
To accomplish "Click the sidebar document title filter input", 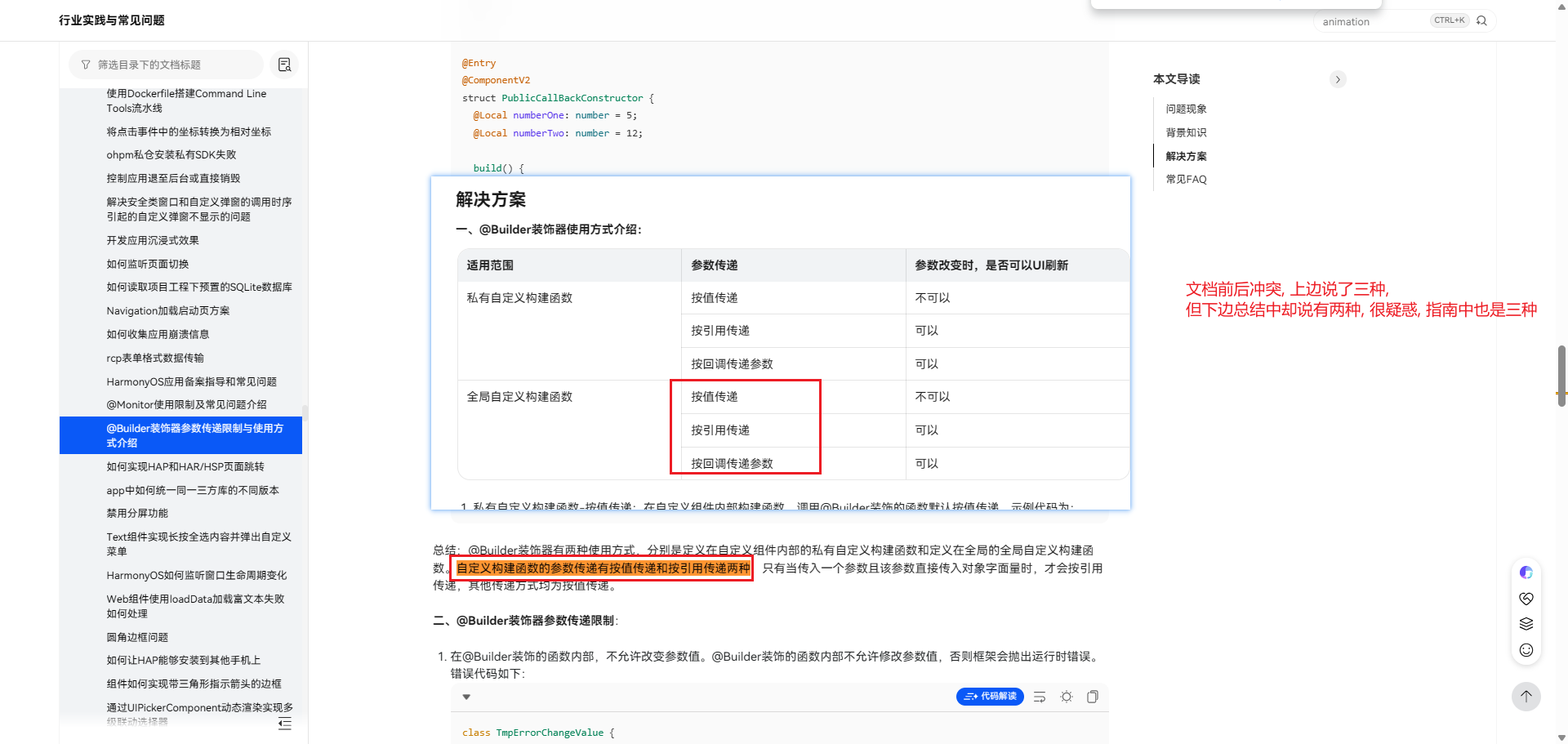I will click(166, 65).
